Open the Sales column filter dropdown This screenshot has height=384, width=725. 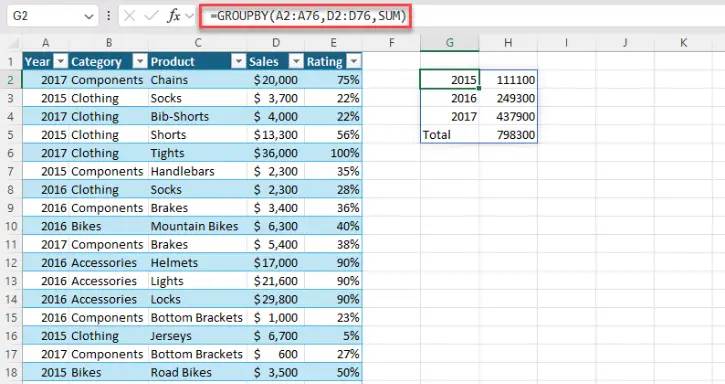pos(296,61)
